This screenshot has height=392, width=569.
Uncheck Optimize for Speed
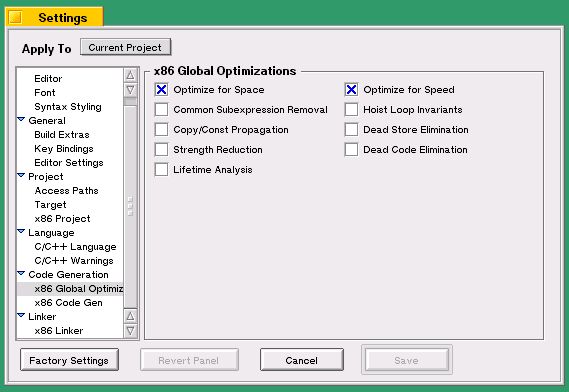coord(351,89)
